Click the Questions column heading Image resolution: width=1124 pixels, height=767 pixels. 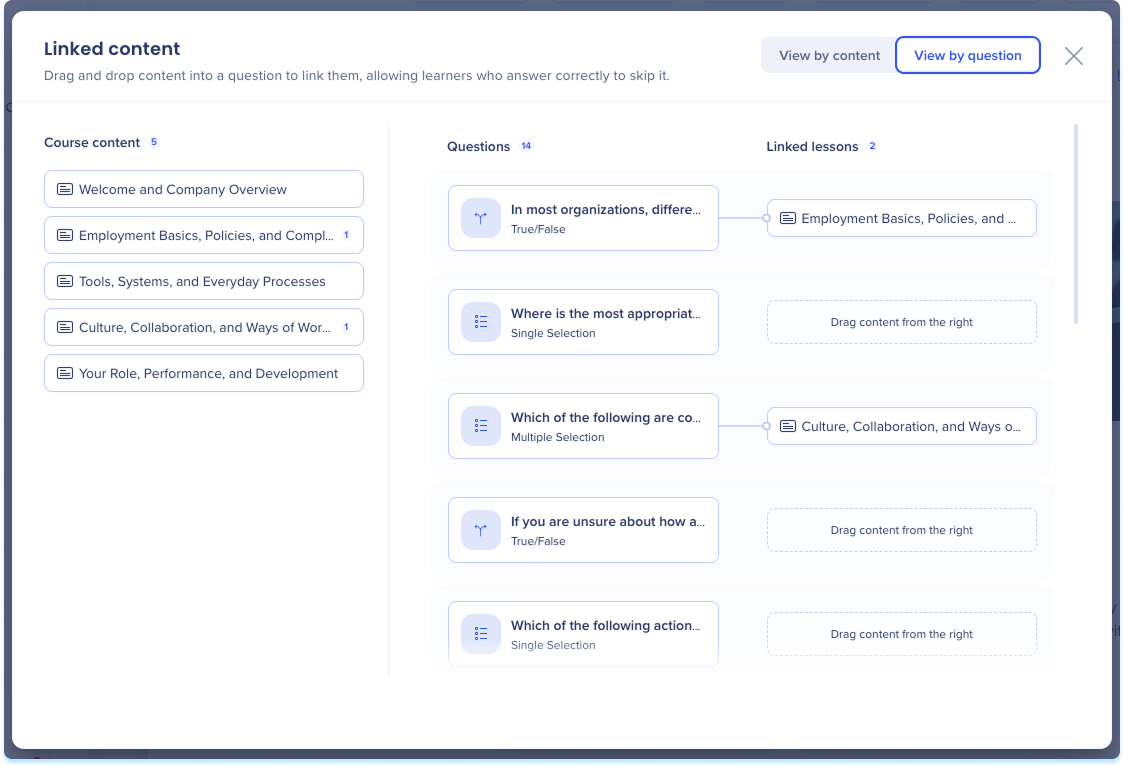(x=478, y=146)
